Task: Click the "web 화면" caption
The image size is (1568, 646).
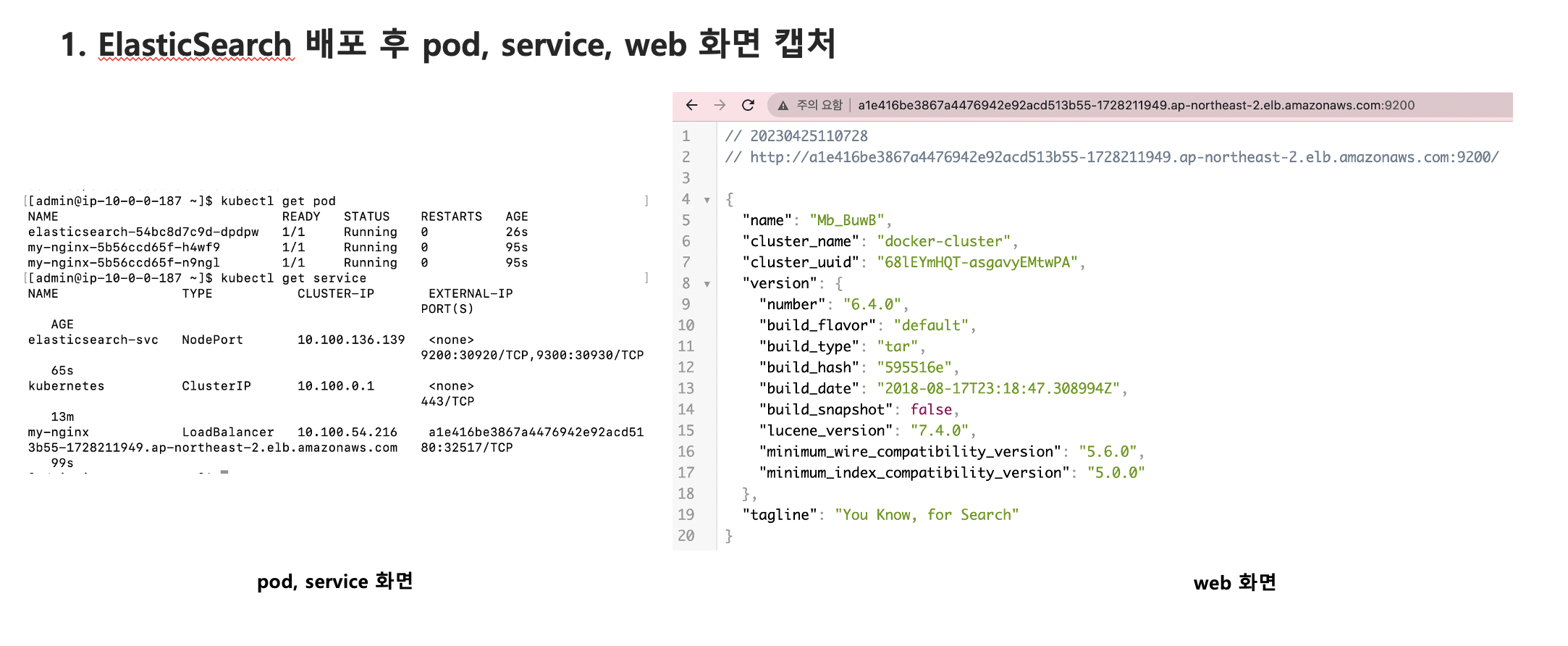Action: pyautogui.click(x=1235, y=582)
